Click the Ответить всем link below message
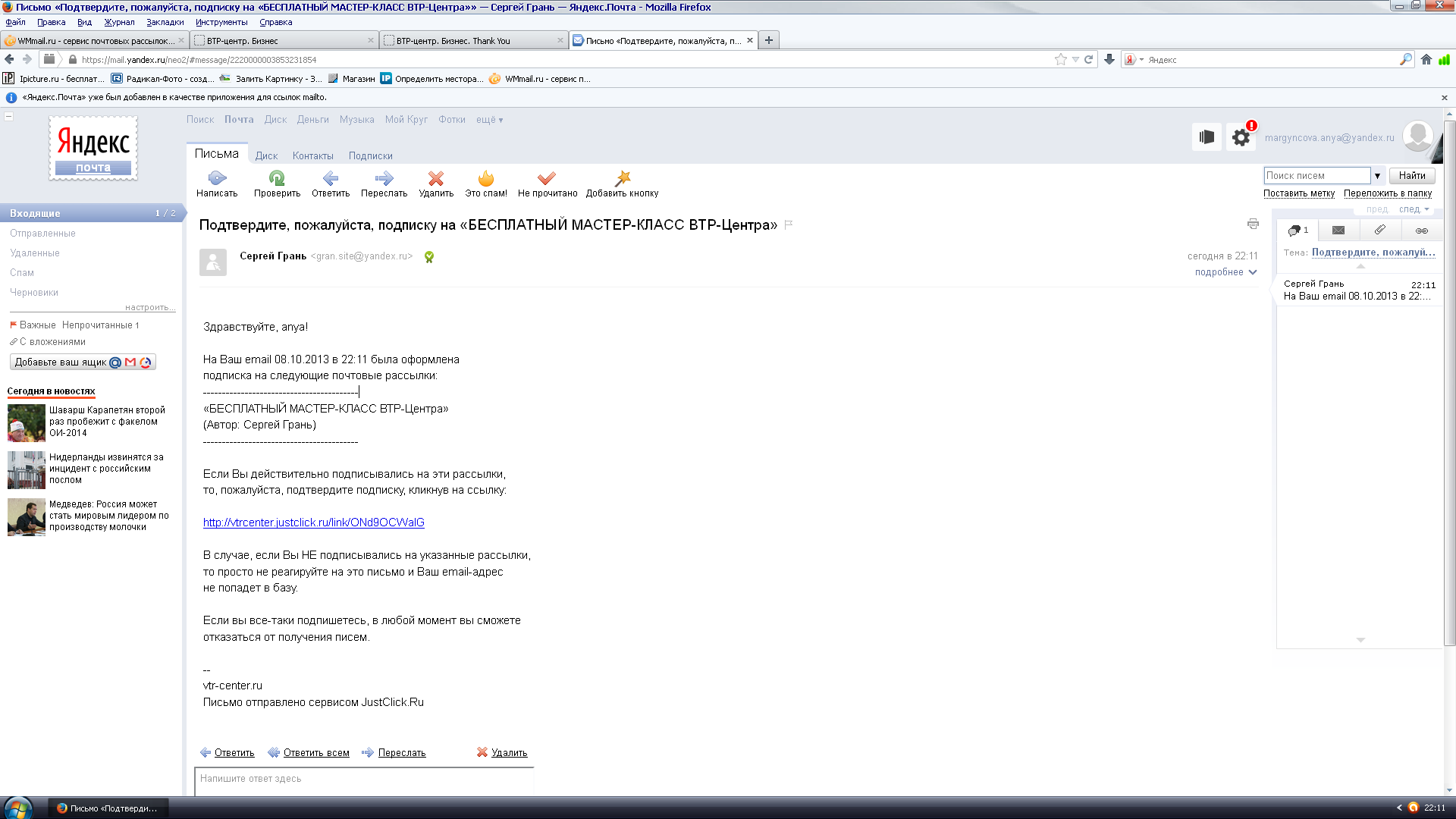The height and width of the screenshot is (819, 1456). click(x=316, y=752)
